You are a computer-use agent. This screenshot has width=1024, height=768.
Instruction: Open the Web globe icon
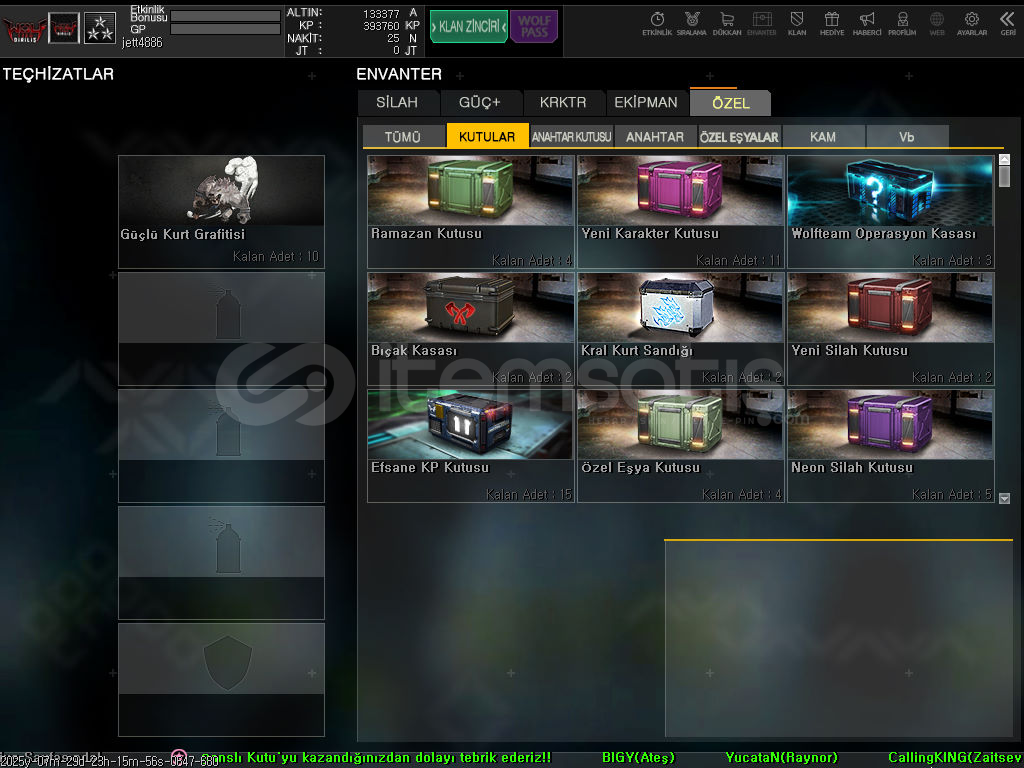click(x=936, y=24)
